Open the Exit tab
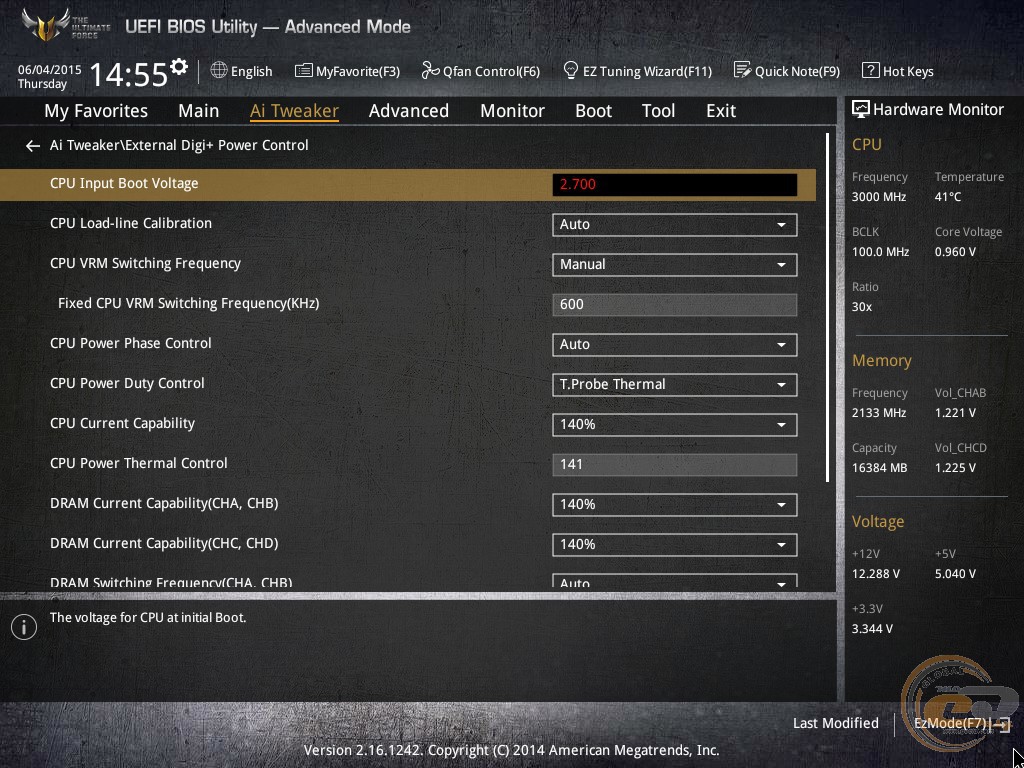 [x=721, y=111]
